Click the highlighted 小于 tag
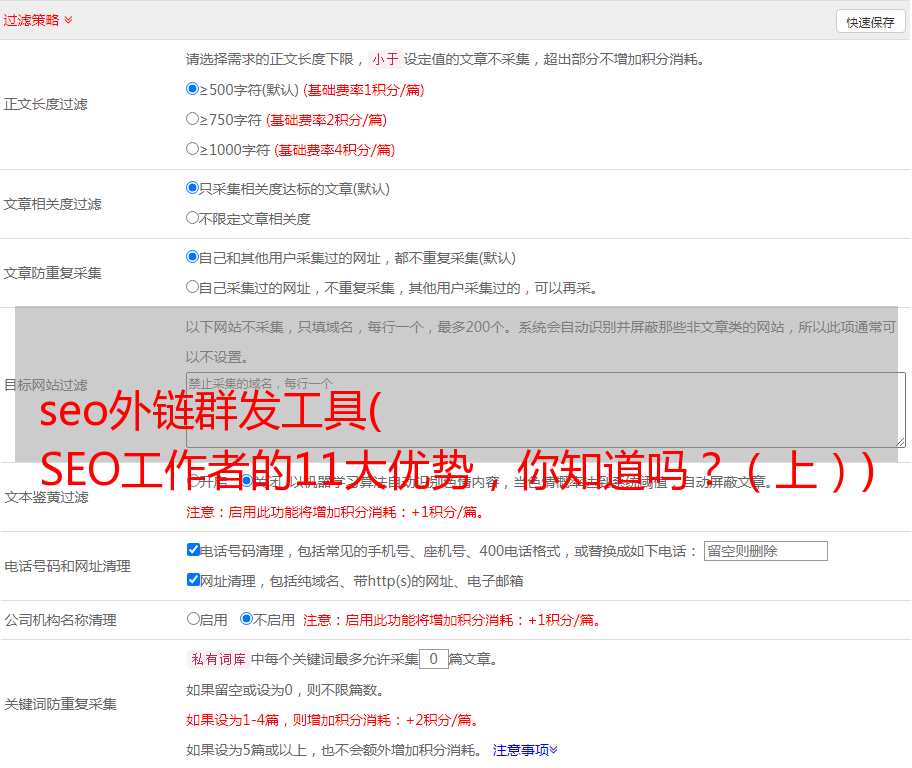 pyautogui.click(x=385, y=59)
